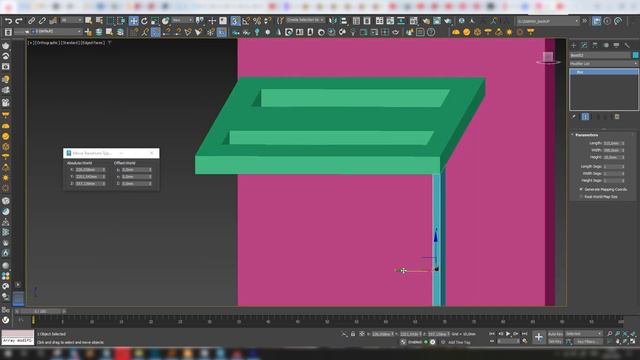
Task: Click the object name field in command panel
Action: [x=600, y=55]
